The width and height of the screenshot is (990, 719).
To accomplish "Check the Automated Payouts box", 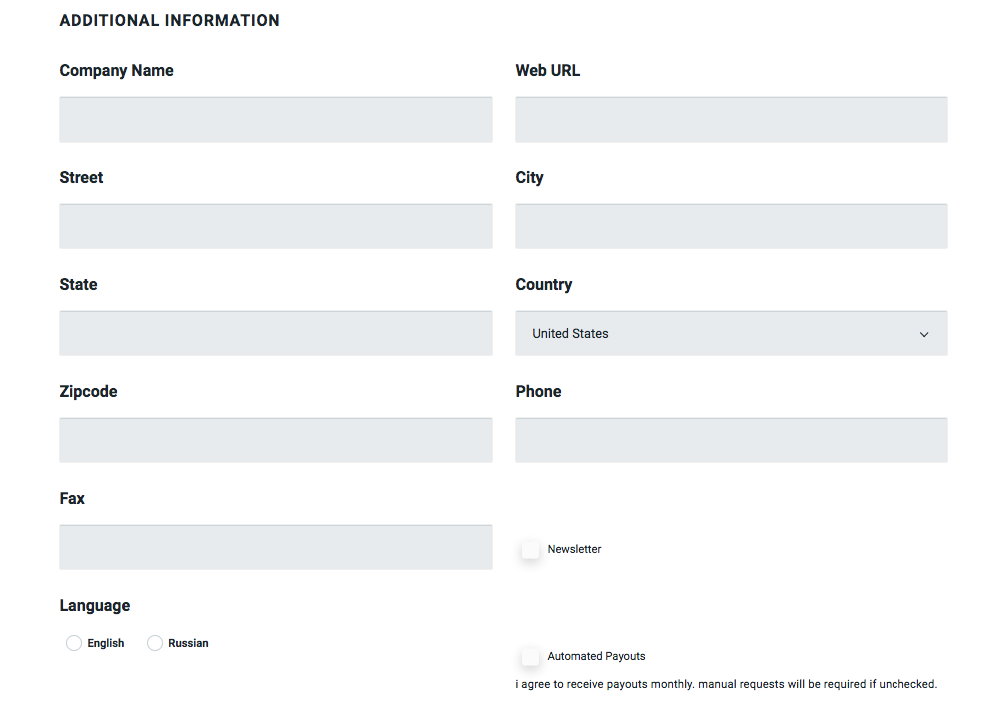I will [x=531, y=657].
